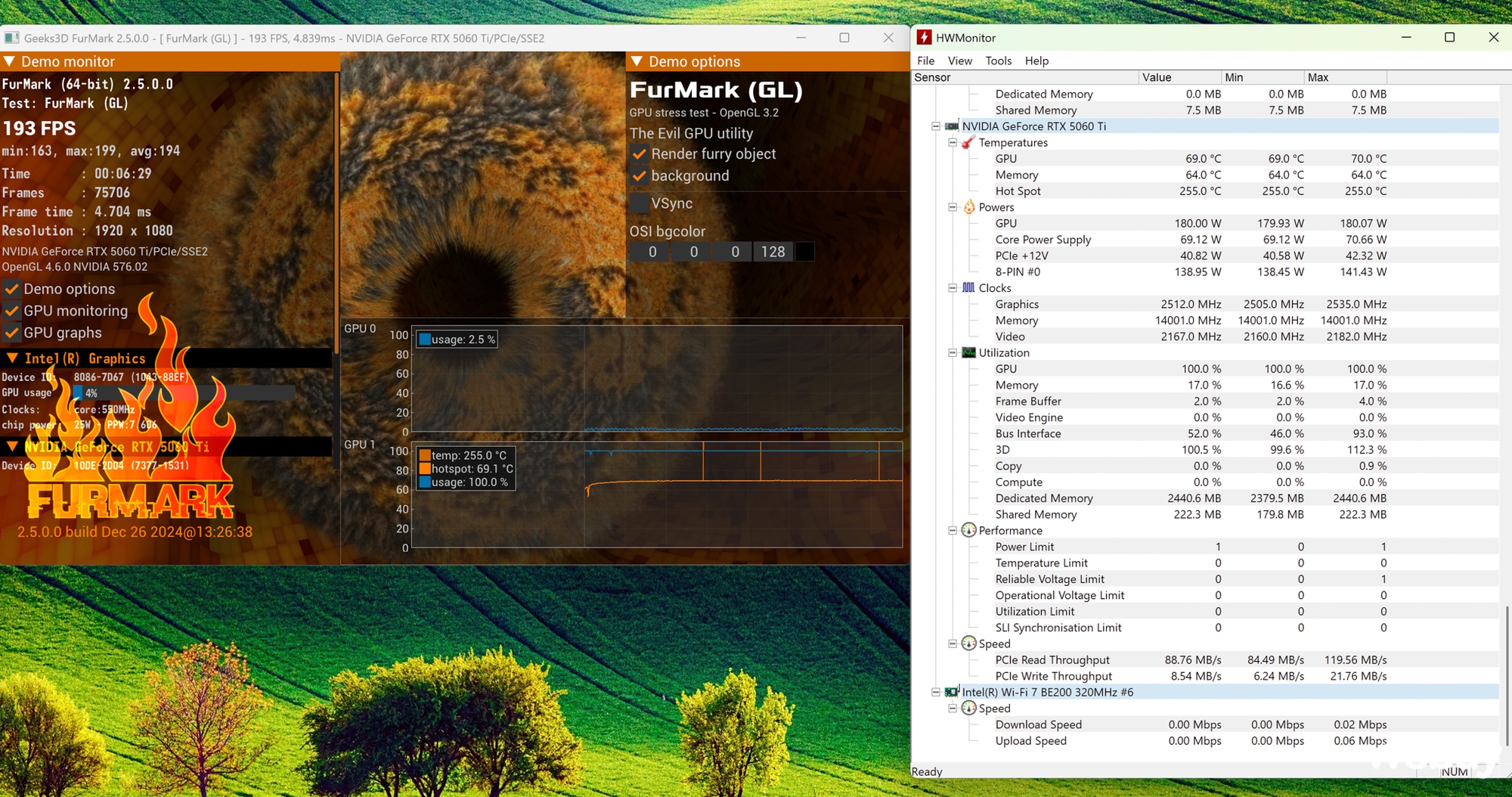The height and width of the screenshot is (797, 1512).
Task: Click the Clocks icon in HWMonitor
Action: coord(968,288)
